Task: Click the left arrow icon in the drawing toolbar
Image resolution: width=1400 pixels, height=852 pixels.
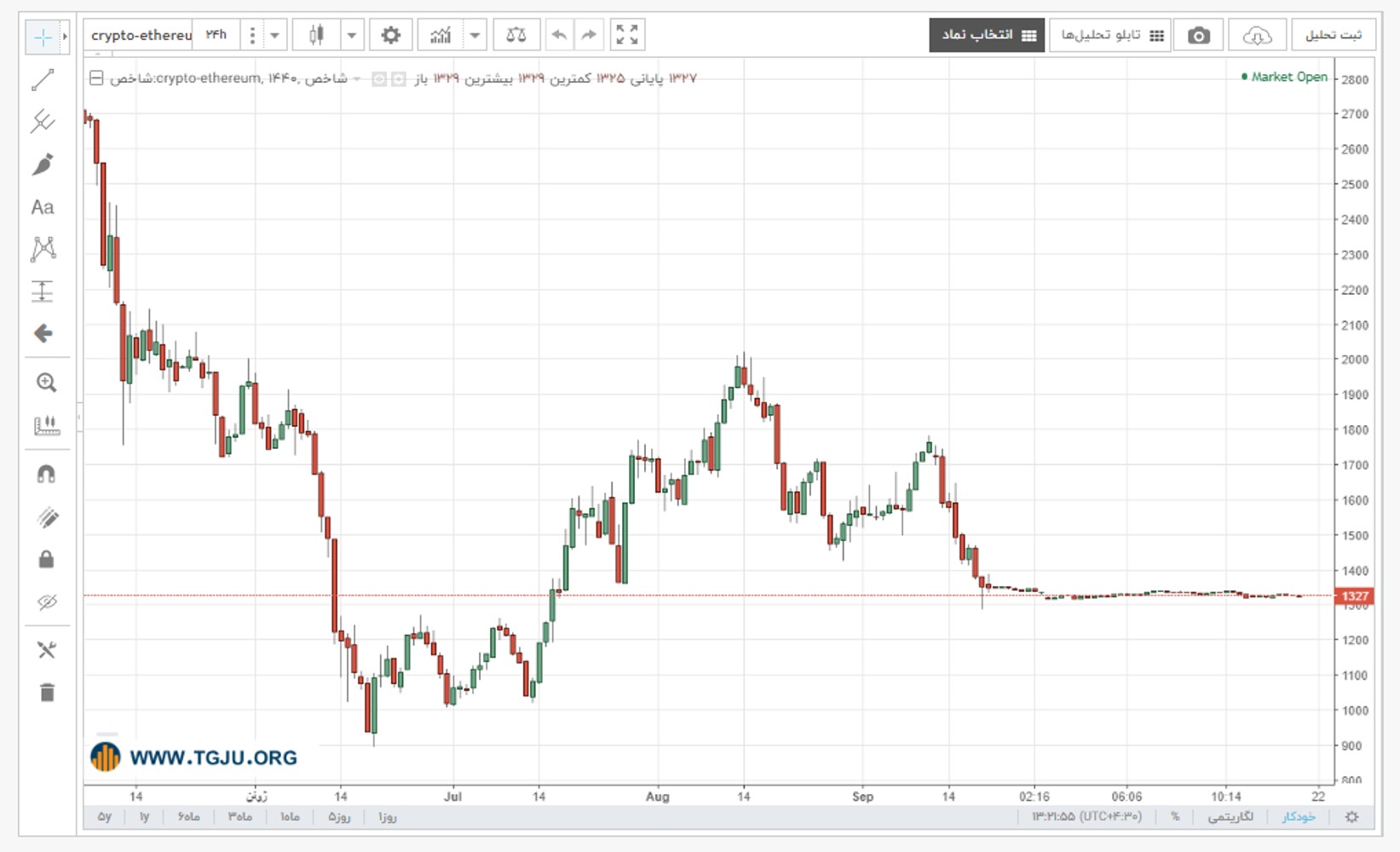Action: point(43,333)
